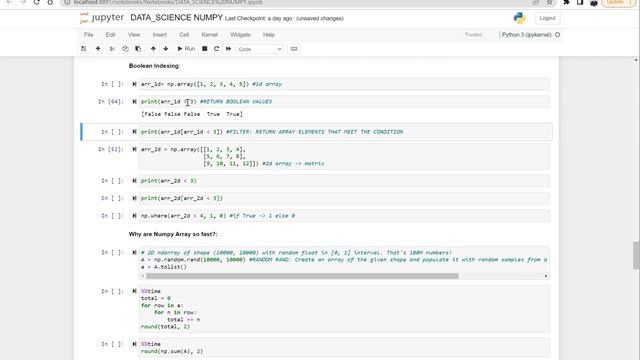Insert a cell below with the plus icon

click(98, 49)
